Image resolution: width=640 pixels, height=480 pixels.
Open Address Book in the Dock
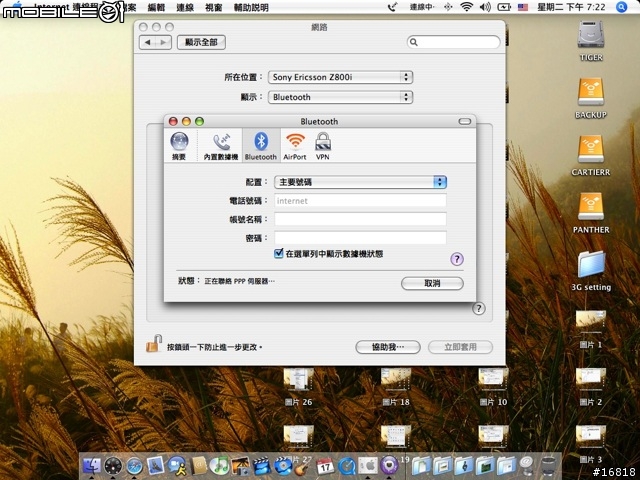coord(199,466)
